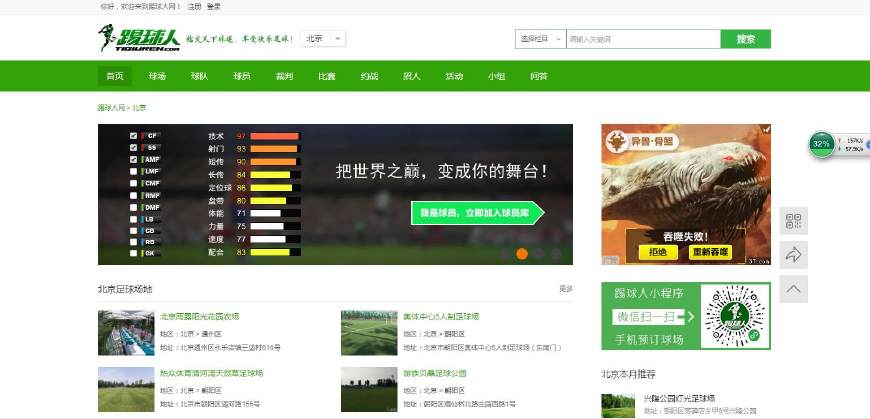
Task: Open the 兴隆公园灯光足球场 recommendation link
Action: [679, 398]
